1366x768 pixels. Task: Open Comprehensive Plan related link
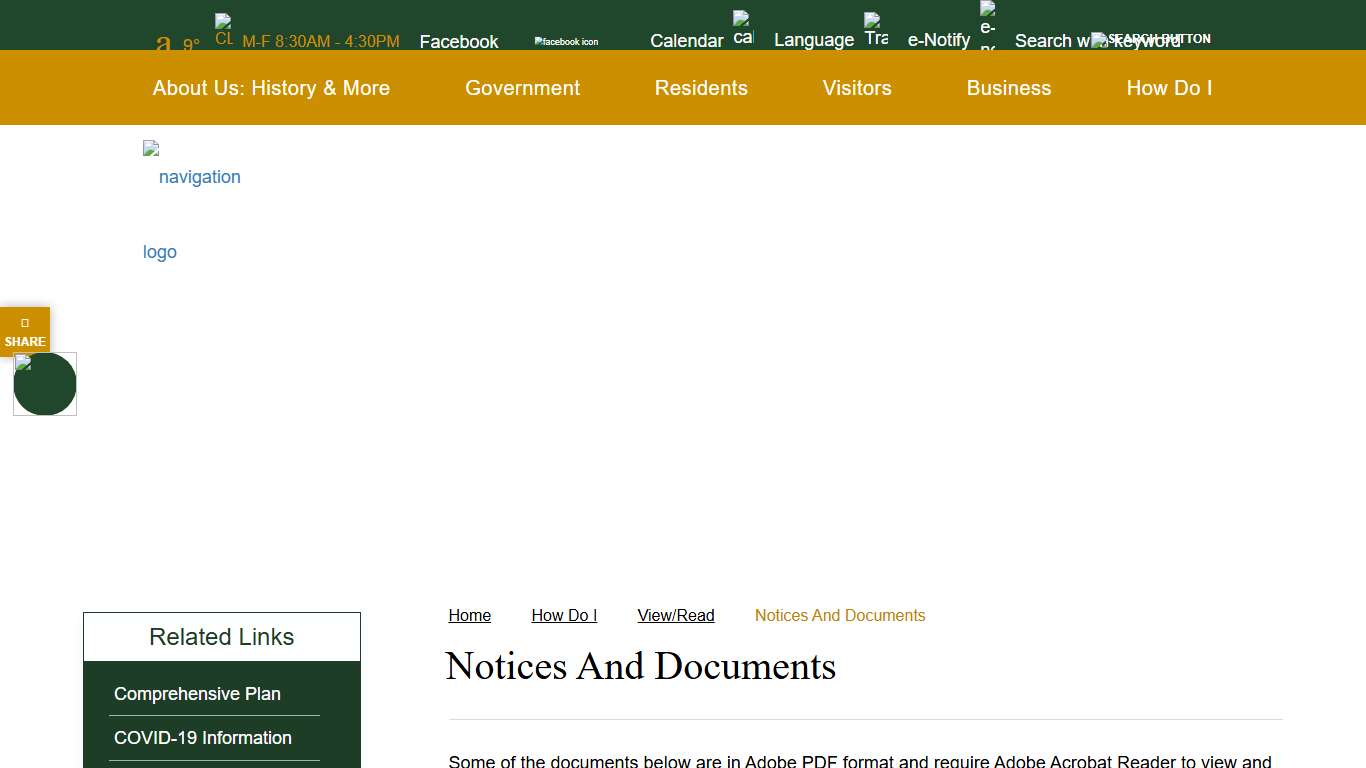197,694
